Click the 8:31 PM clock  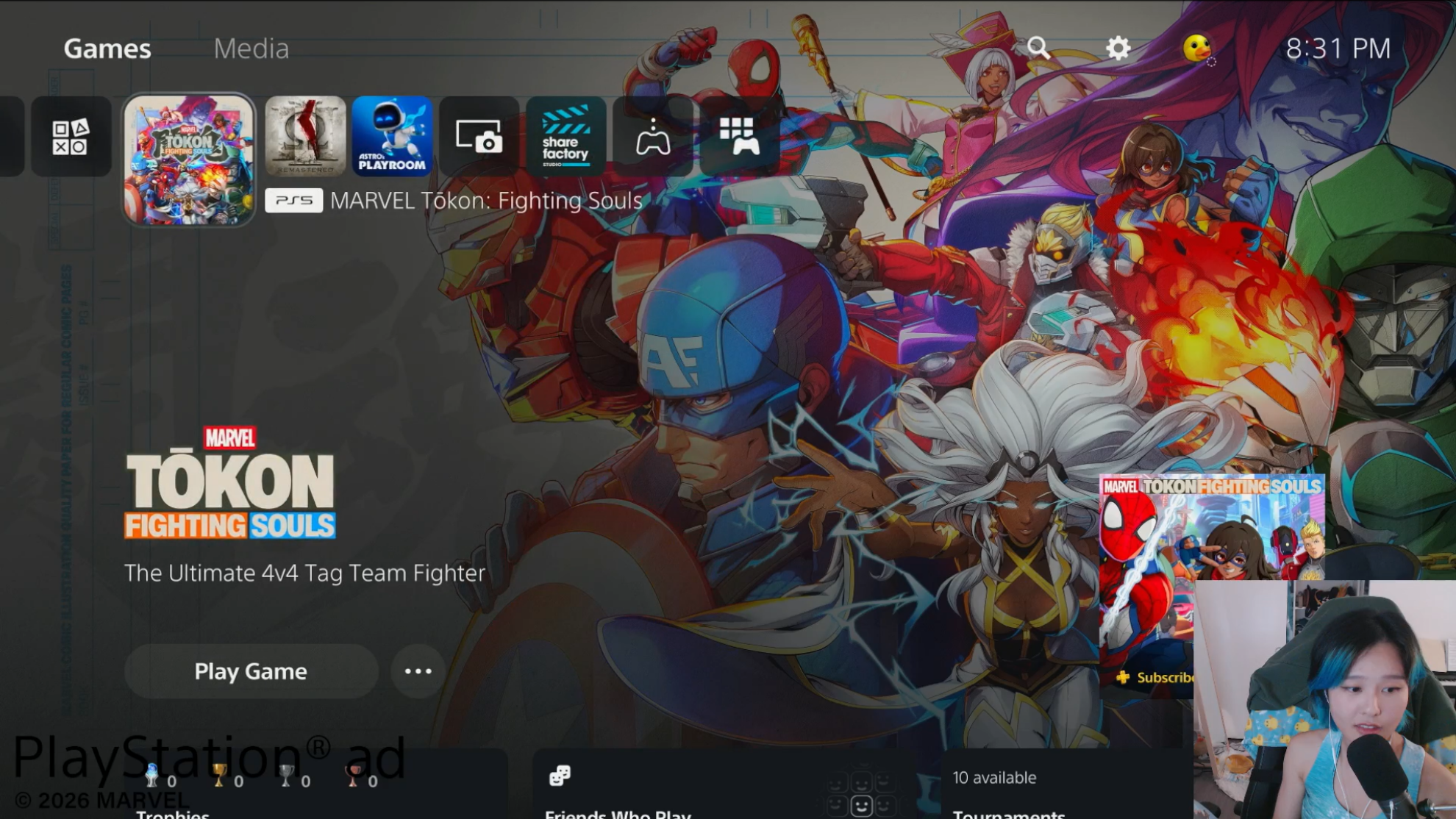[x=1338, y=49]
